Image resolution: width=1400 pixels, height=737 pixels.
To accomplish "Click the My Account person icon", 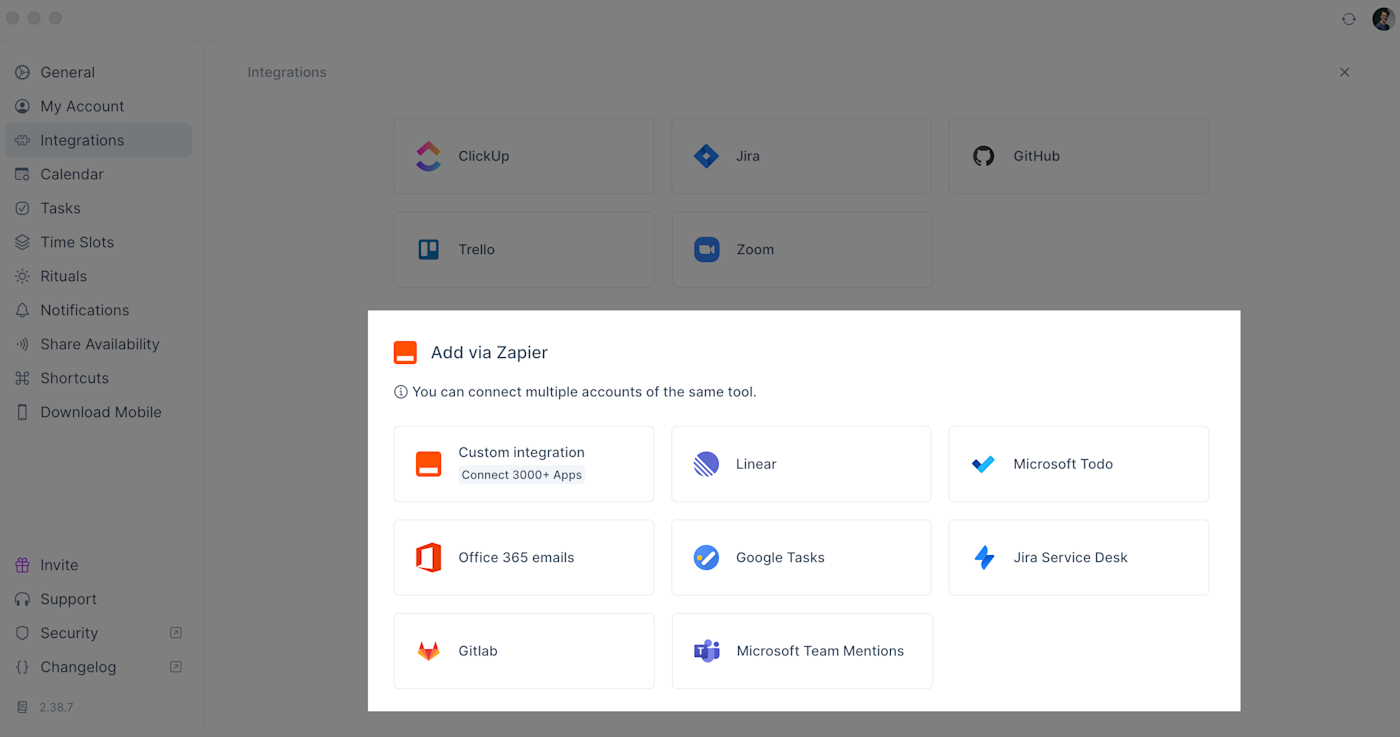I will (22, 106).
